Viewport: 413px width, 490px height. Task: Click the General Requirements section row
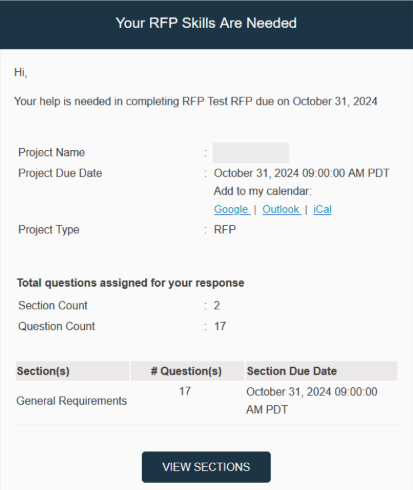206,401
